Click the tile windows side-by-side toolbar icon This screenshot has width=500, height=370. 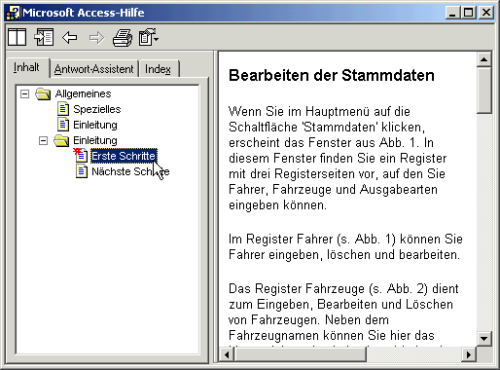pyautogui.click(x=17, y=37)
